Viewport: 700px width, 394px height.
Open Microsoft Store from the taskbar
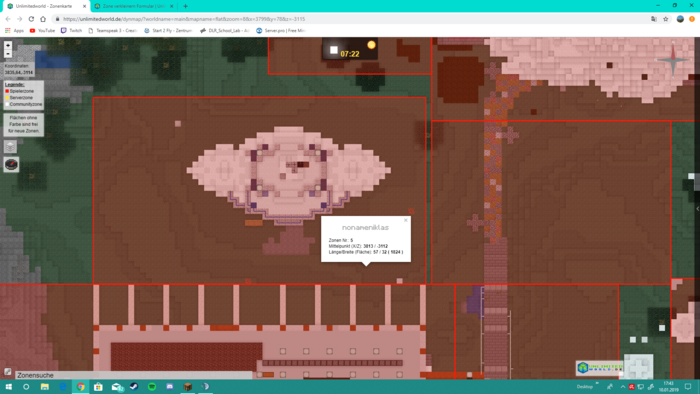98,386
